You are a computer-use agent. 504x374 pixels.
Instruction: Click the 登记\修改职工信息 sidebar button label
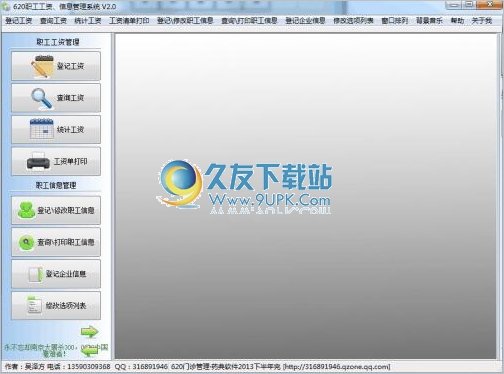[x=66, y=210]
